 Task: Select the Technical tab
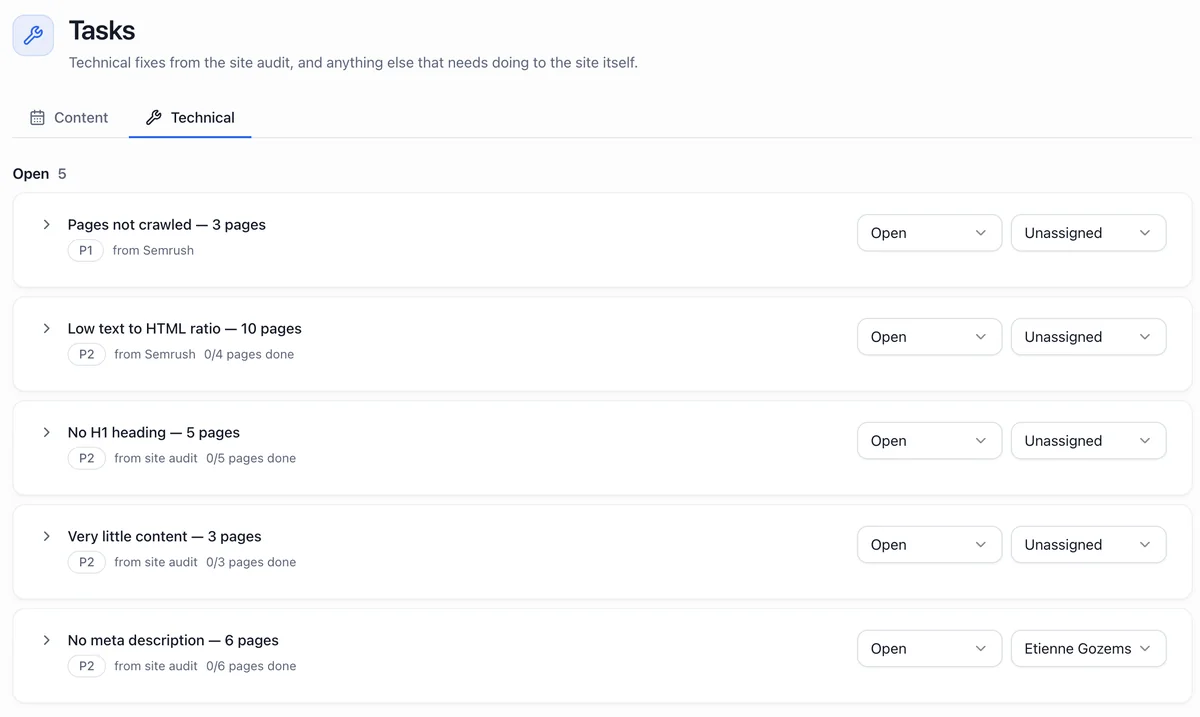(190, 117)
